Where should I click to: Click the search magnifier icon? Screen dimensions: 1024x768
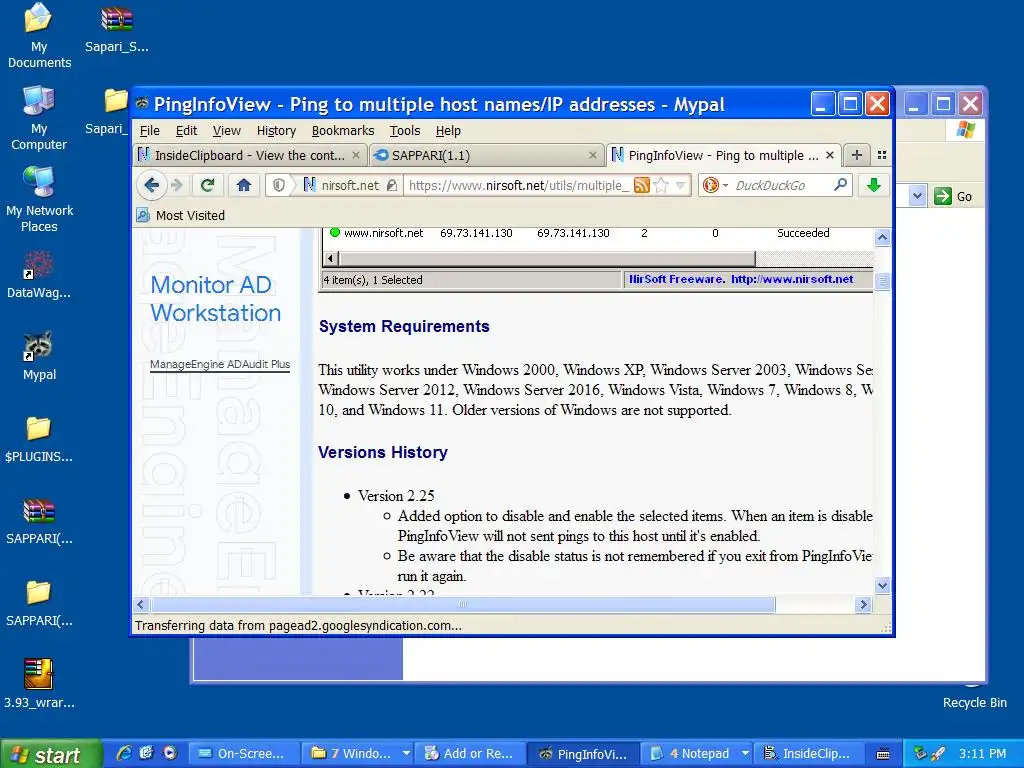(x=840, y=185)
